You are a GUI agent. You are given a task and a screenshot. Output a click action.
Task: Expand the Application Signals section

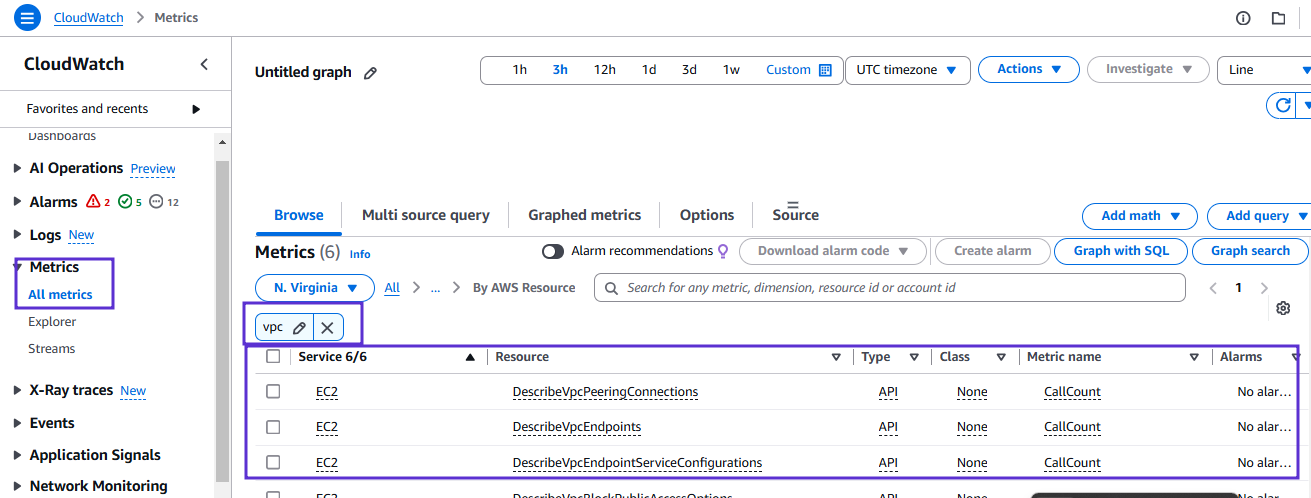click(17, 455)
